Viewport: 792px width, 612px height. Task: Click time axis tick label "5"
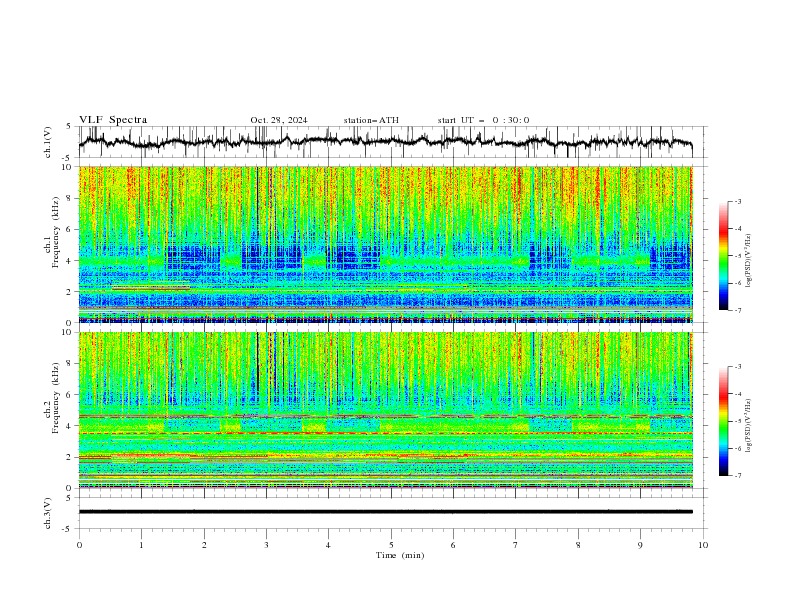(x=391, y=545)
